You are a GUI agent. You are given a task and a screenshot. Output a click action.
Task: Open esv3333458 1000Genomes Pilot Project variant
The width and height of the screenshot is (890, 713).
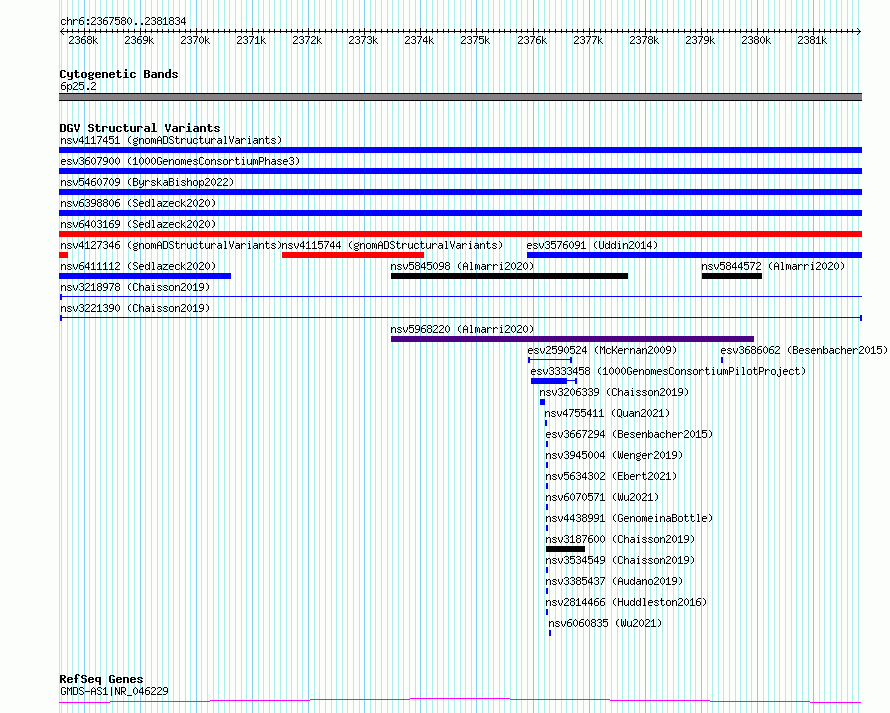coord(668,371)
